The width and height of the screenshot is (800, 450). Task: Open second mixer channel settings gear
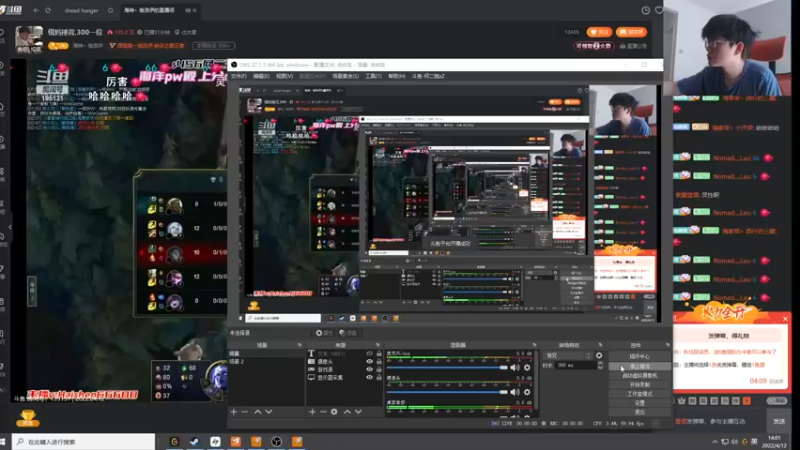(x=527, y=392)
